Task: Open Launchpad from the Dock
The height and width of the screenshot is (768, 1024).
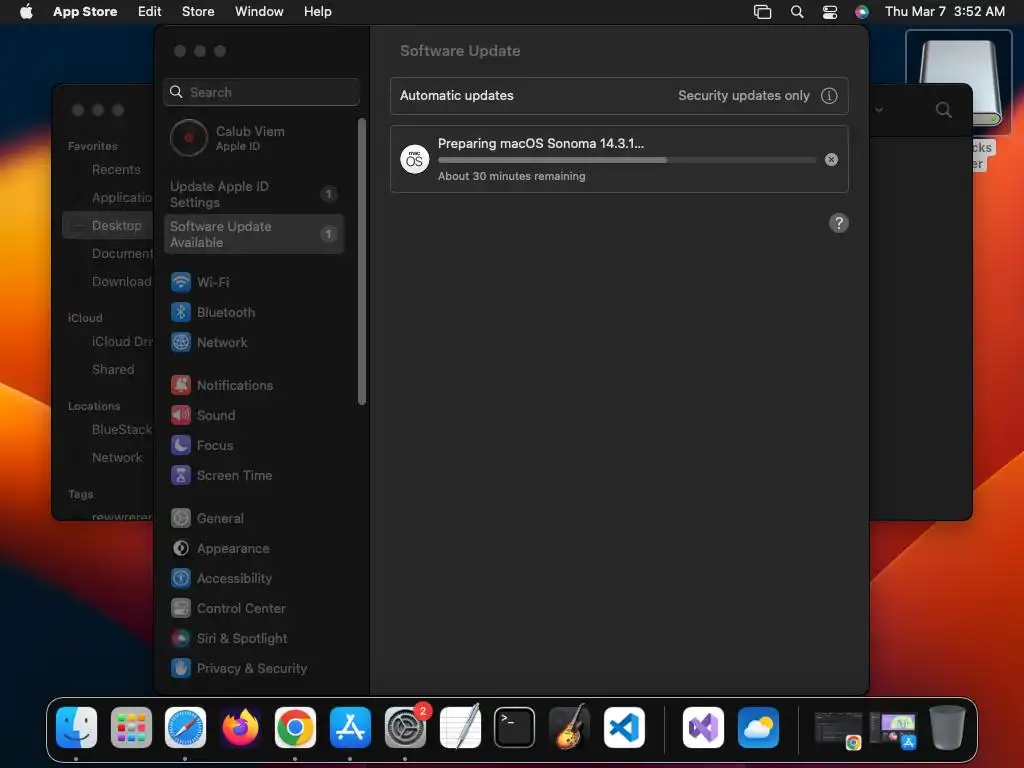Action: click(131, 728)
